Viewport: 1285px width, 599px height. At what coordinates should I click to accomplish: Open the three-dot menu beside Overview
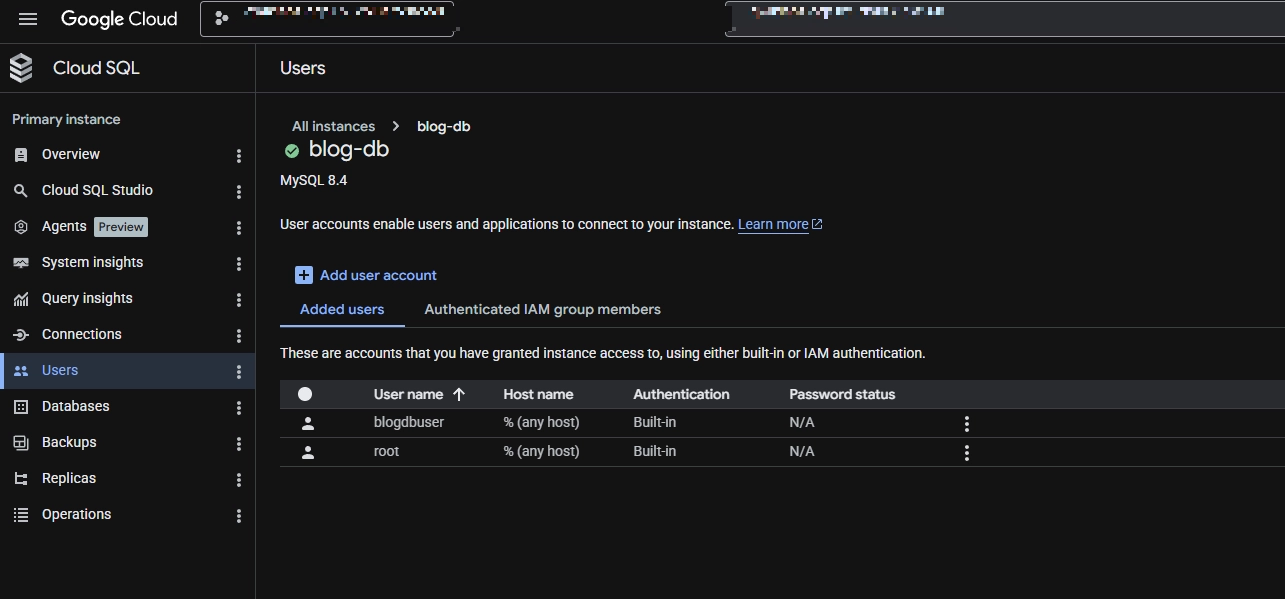(238, 155)
